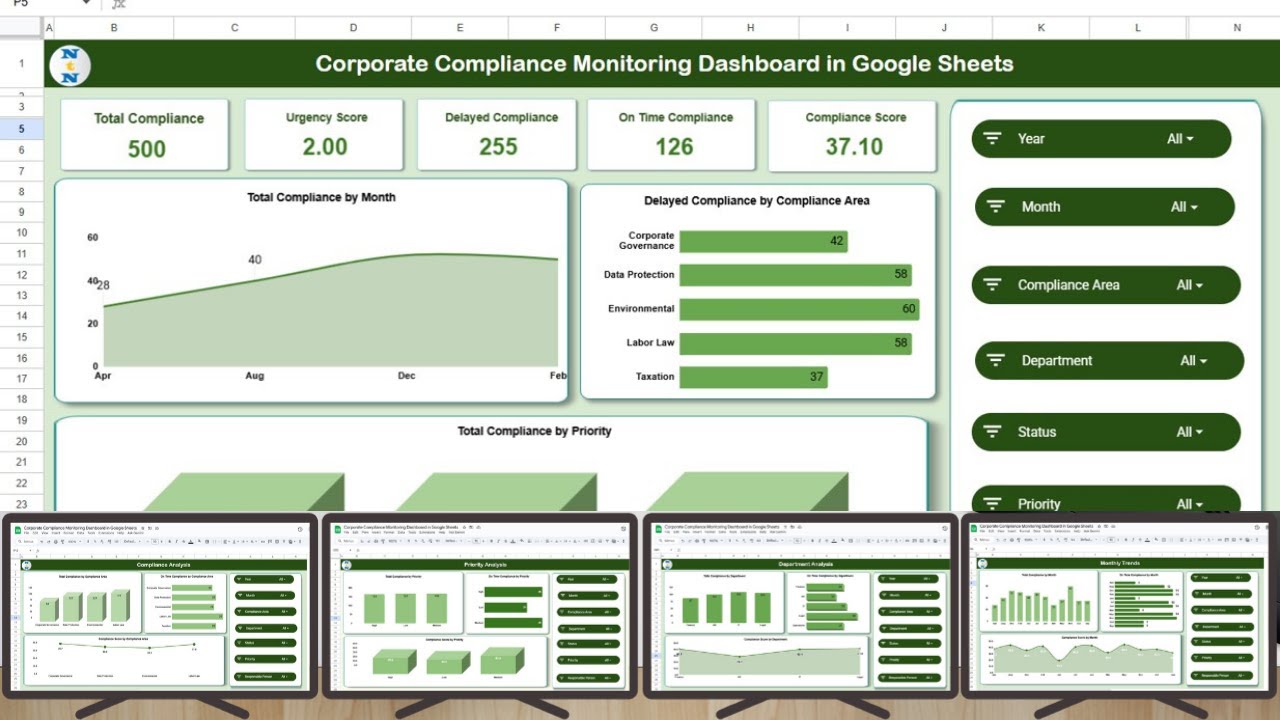The width and height of the screenshot is (1280, 720).
Task: Select the Total Compliance KPI card
Action: (145, 134)
